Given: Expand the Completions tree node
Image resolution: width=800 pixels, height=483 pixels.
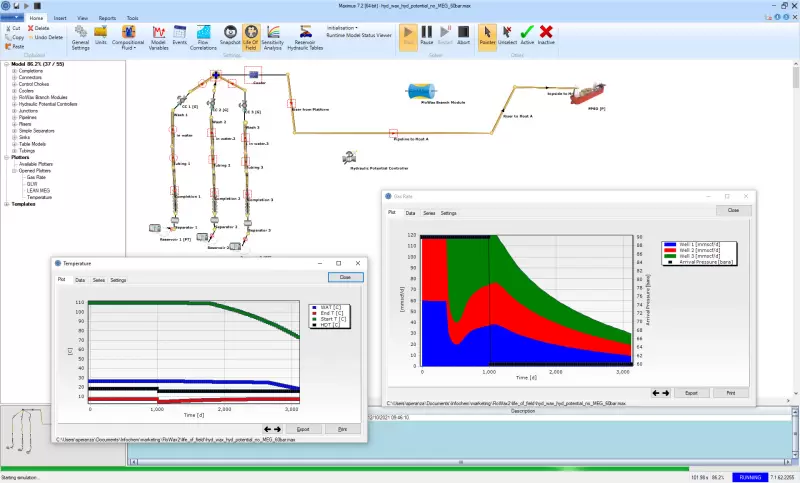Looking at the screenshot, I should 15,71.
